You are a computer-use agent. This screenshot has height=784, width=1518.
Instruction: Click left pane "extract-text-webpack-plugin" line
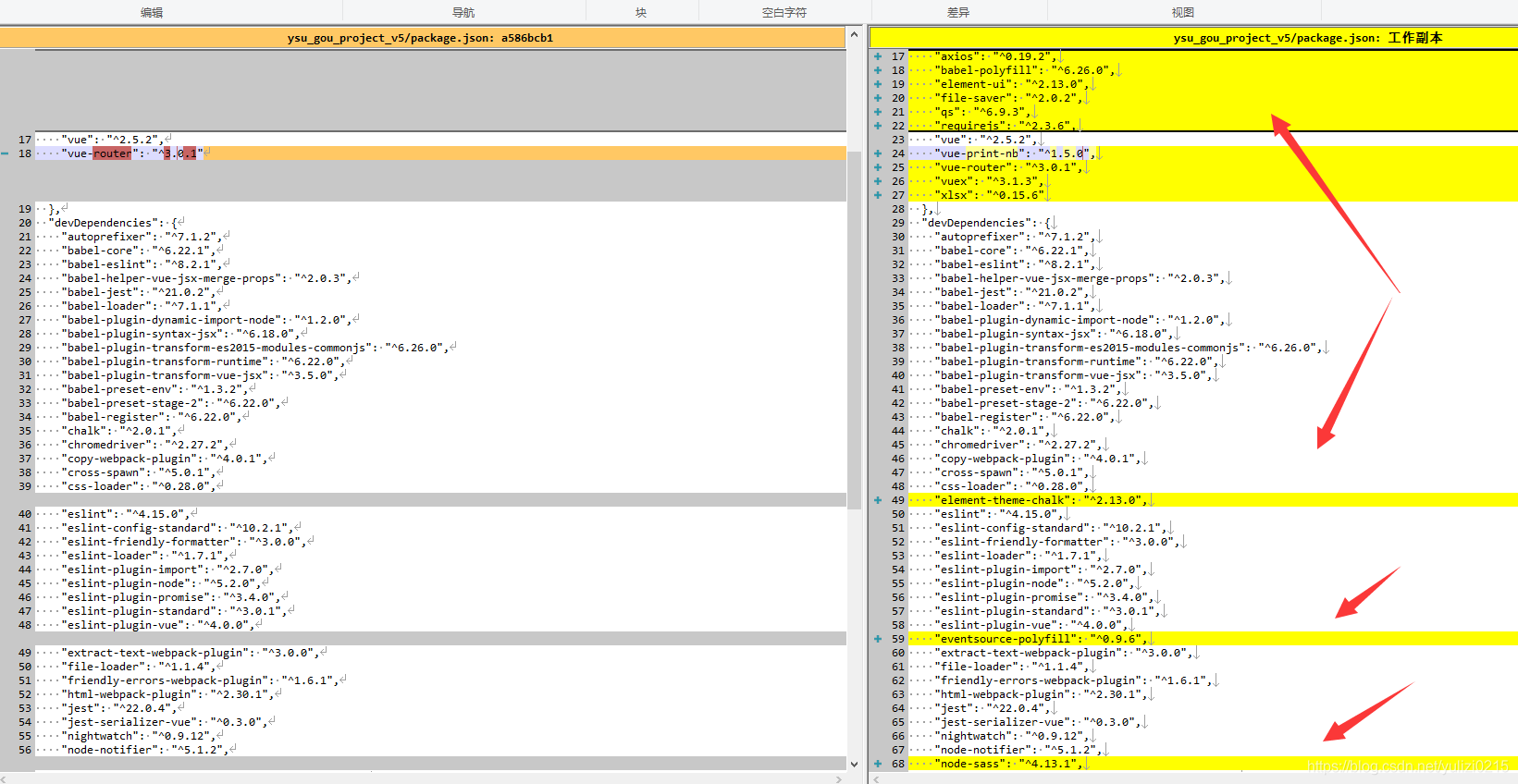click(x=440, y=653)
